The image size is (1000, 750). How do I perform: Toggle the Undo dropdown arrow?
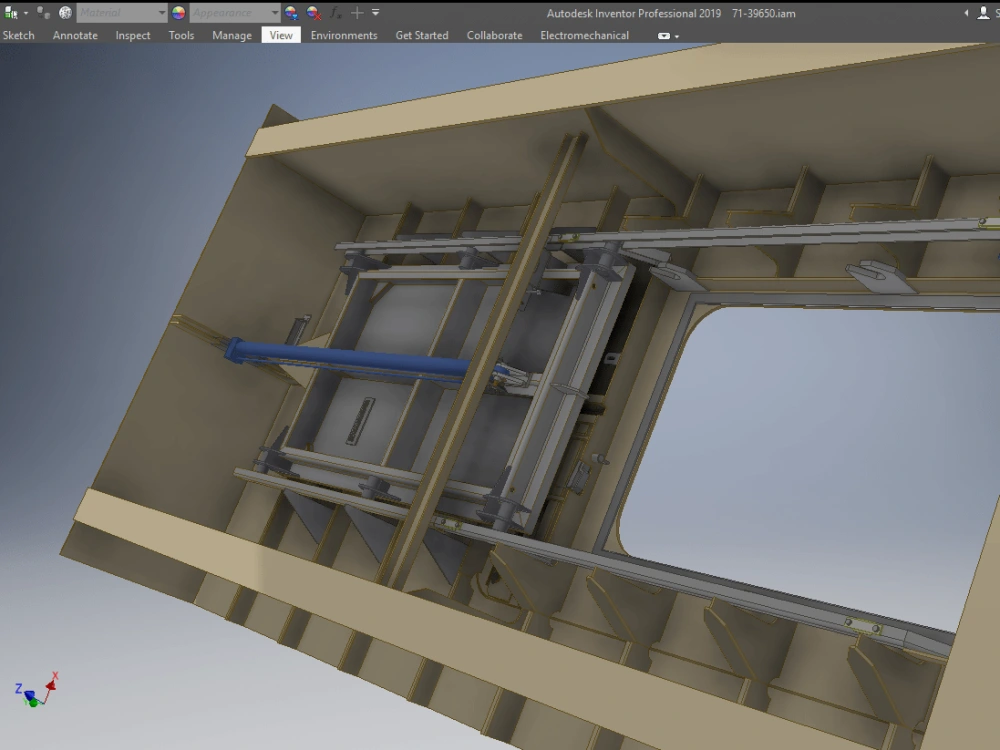pyautogui.click(x=26, y=13)
